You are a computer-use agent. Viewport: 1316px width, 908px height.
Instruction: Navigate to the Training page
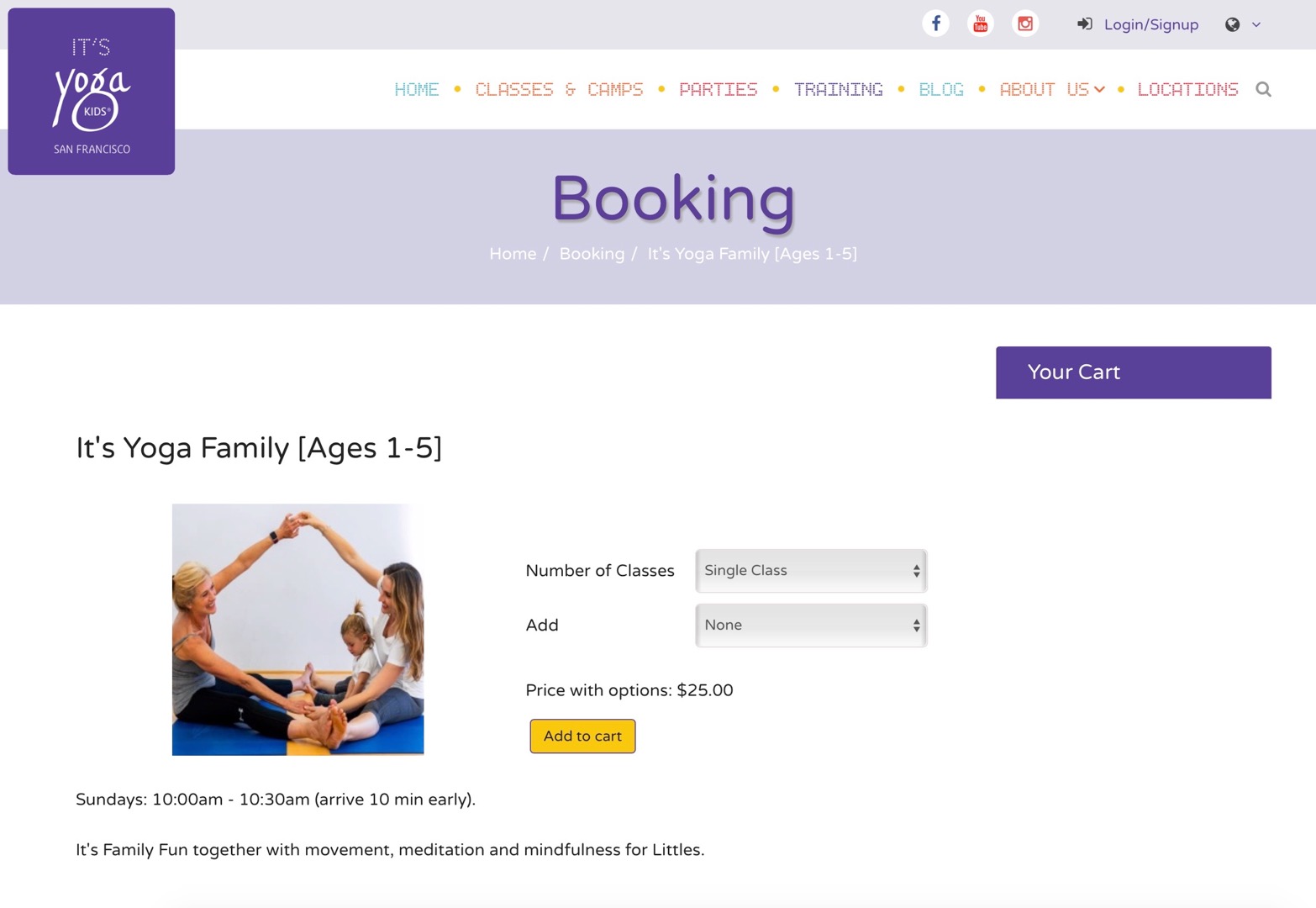(x=838, y=89)
